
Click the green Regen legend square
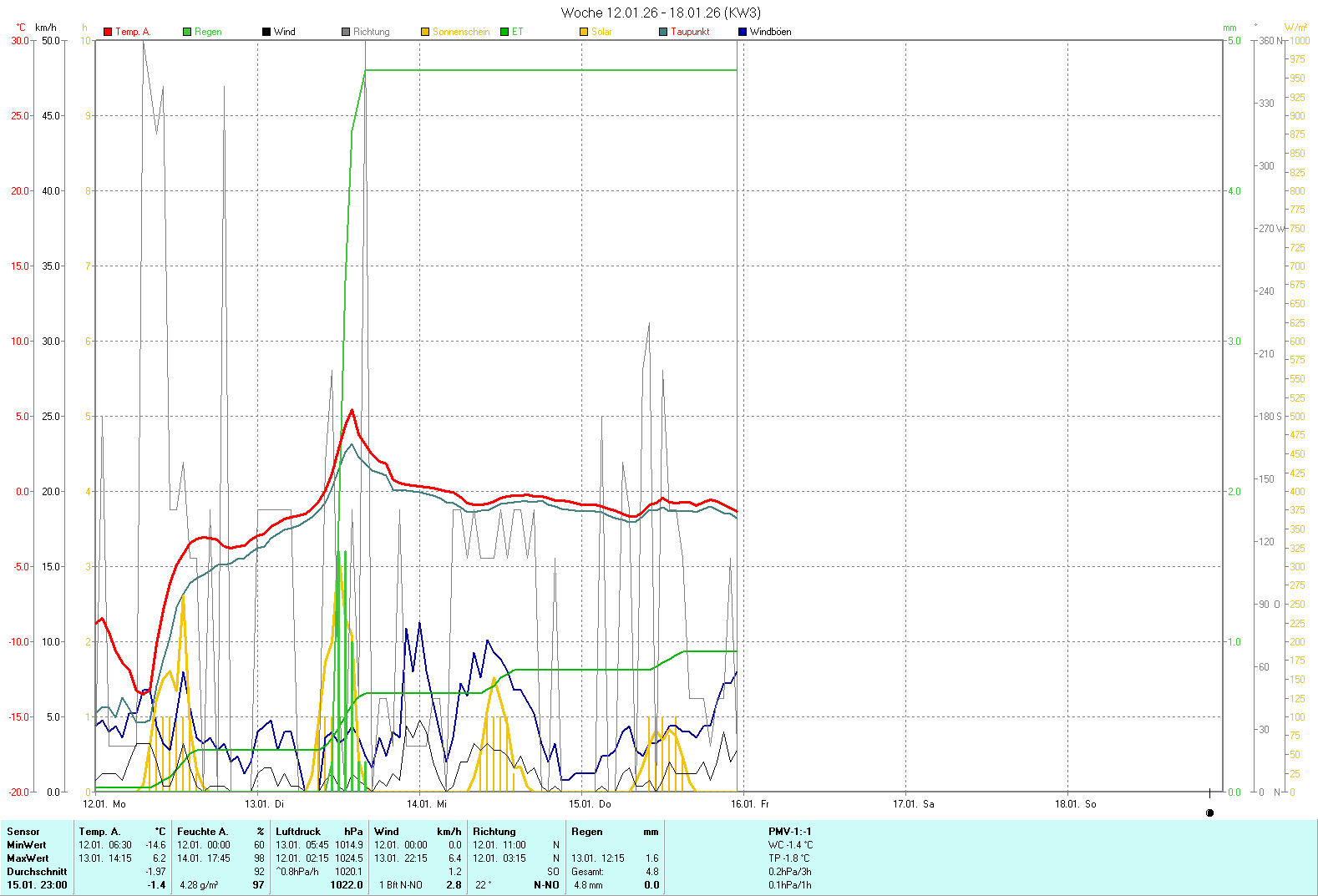[x=187, y=32]
